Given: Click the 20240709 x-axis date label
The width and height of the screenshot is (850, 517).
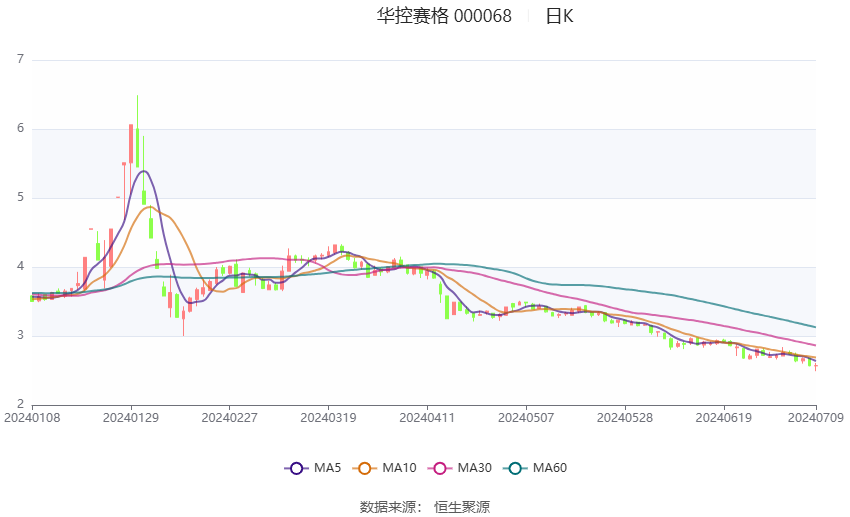Looking at the screenshot, I should 816,418.
